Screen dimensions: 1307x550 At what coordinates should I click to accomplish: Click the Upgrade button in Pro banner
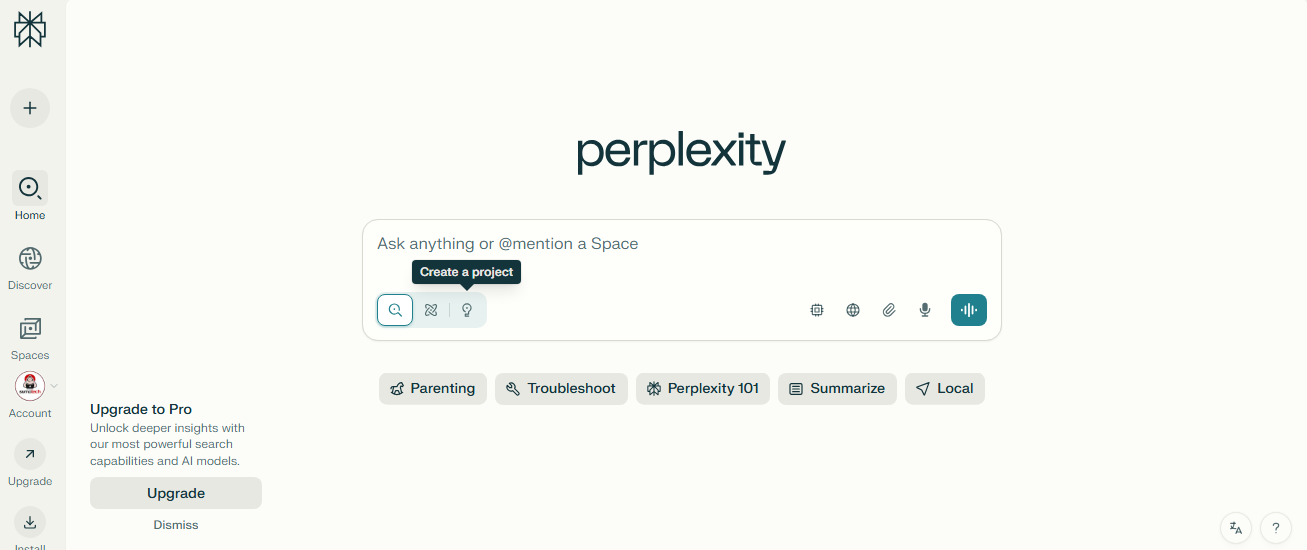click(x=176, y=493)
